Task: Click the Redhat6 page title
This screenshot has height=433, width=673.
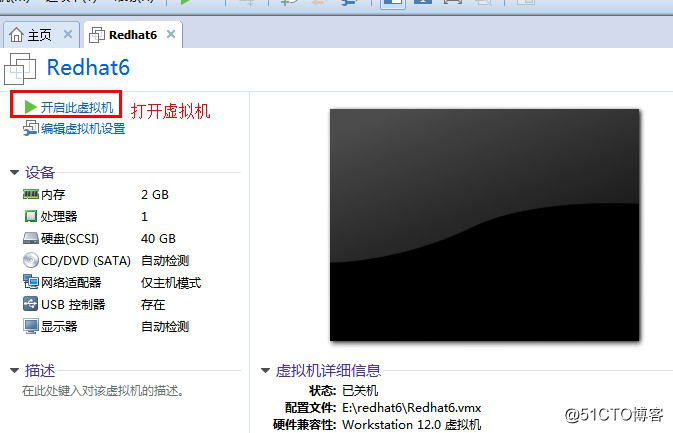Action: (88, 67)
